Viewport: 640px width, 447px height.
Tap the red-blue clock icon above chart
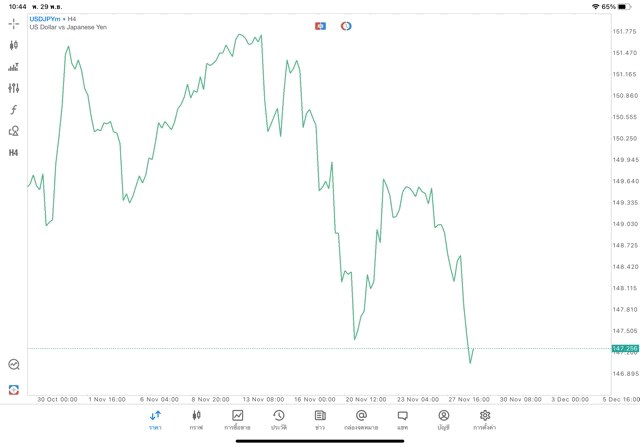tap(346, 26)
